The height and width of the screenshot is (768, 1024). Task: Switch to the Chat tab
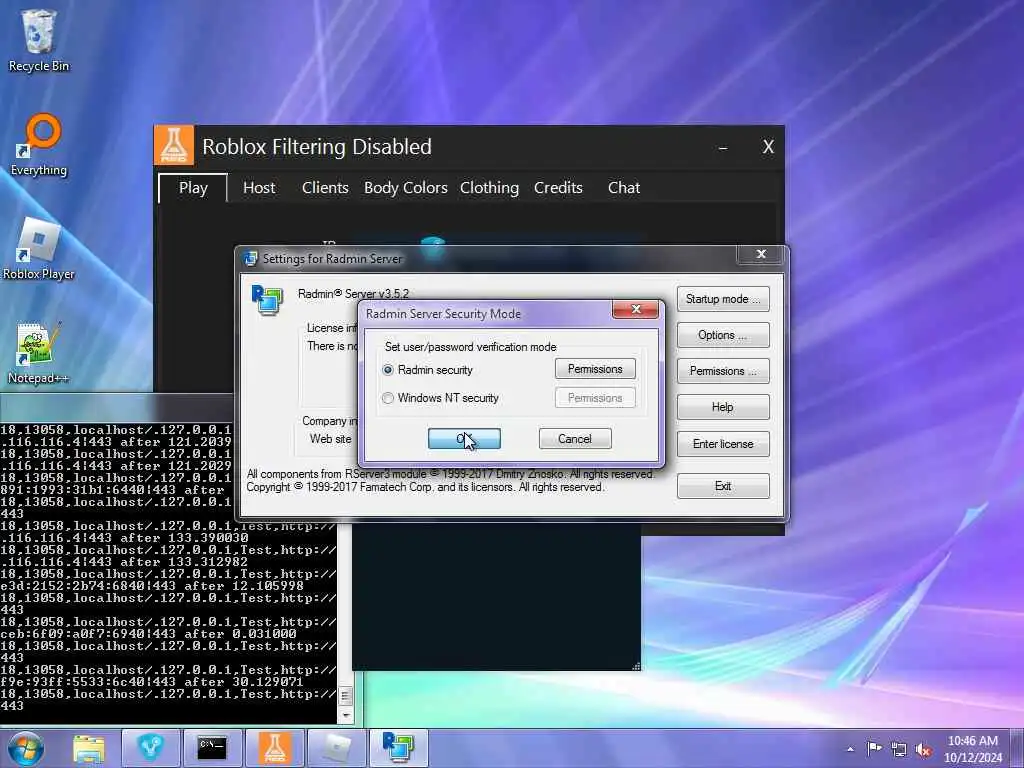(624, 188)
